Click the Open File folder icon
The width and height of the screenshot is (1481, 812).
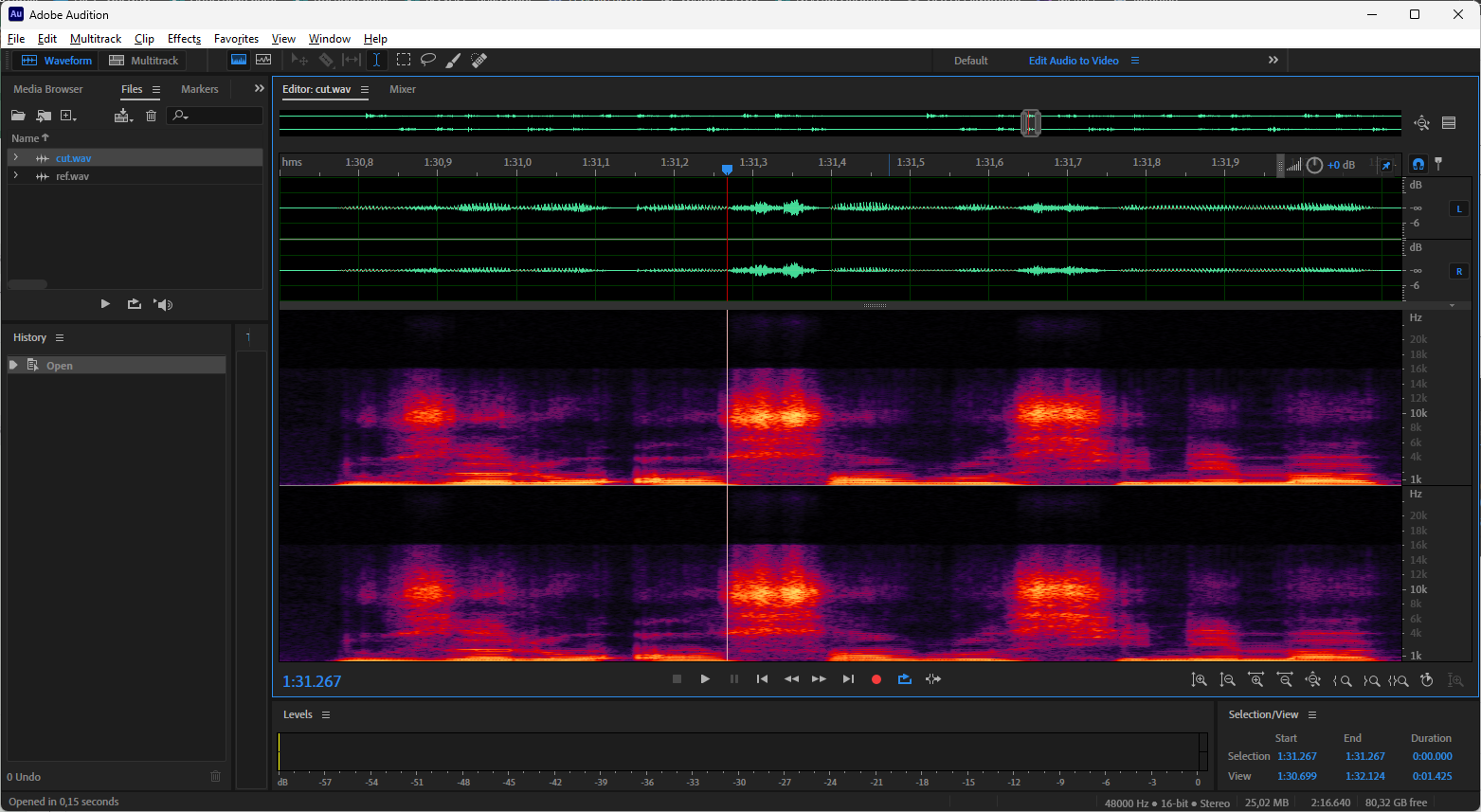point(18,116)
